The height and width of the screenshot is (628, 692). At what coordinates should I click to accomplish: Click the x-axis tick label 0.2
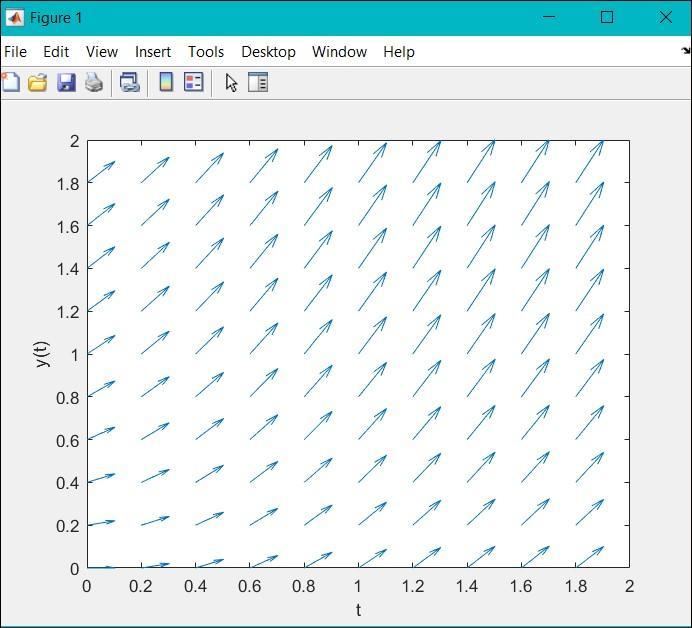click(x=141, y=586)
